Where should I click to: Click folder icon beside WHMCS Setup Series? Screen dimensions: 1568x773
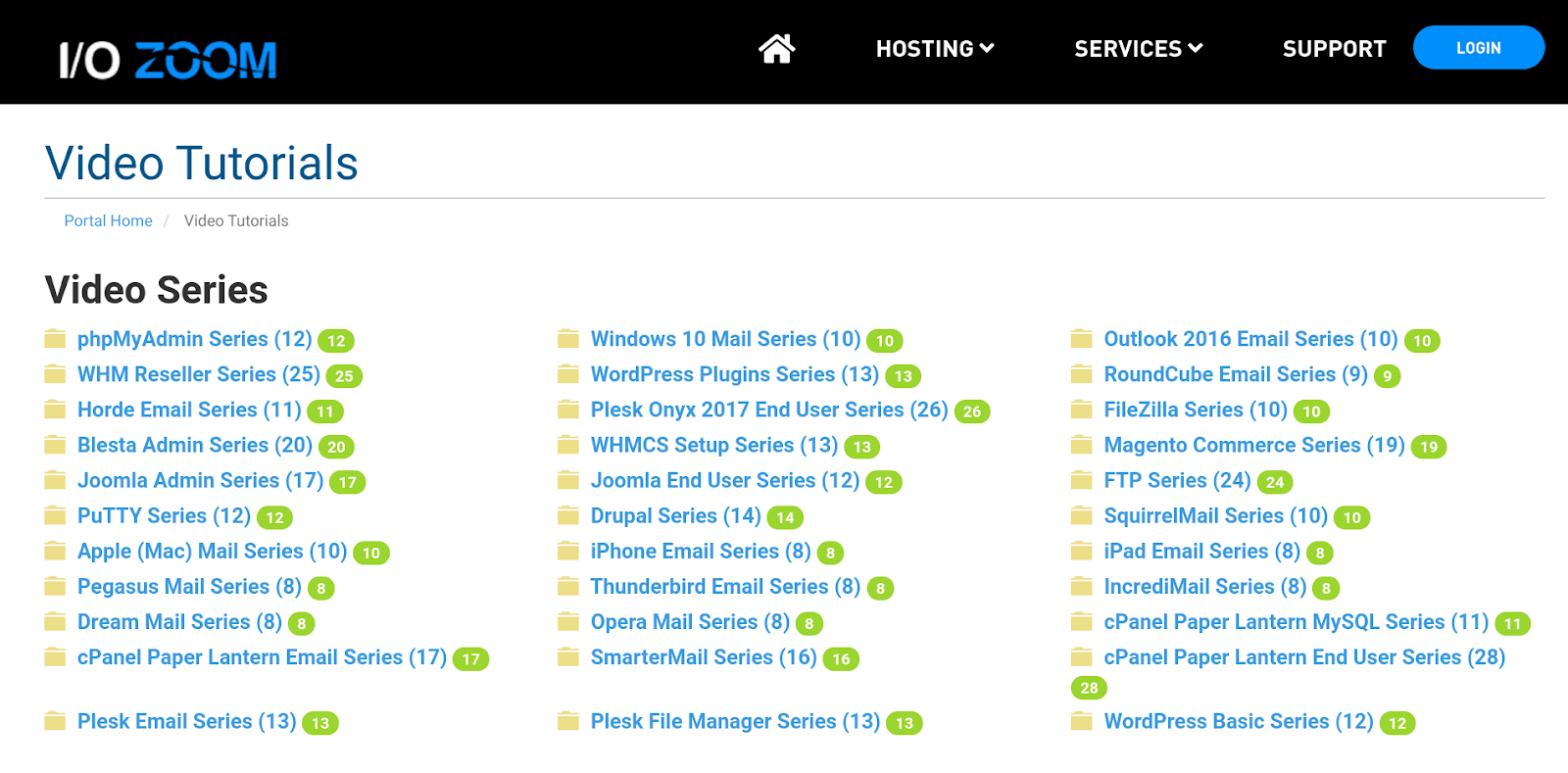tap(568, 445)
